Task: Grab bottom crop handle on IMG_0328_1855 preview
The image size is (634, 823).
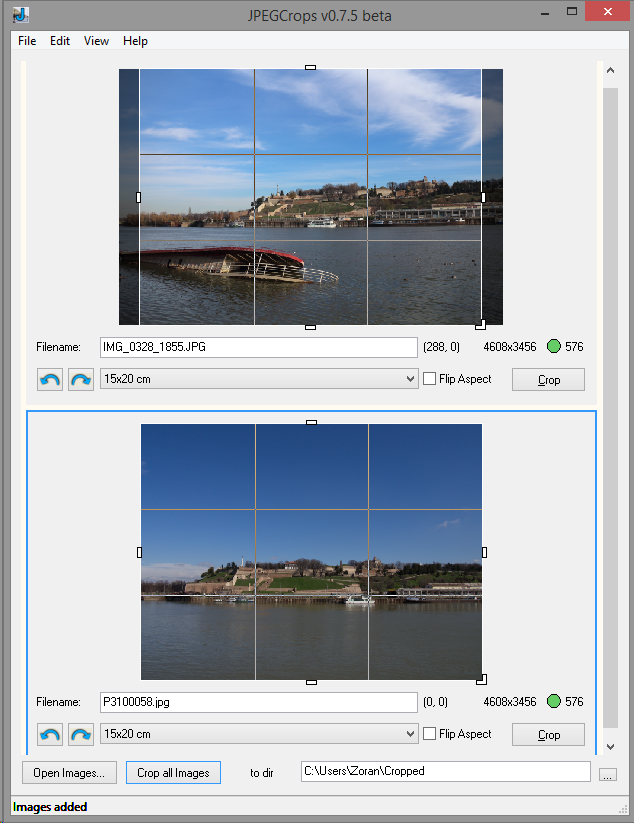Action: pyautogui.click(x=311, y=327)
